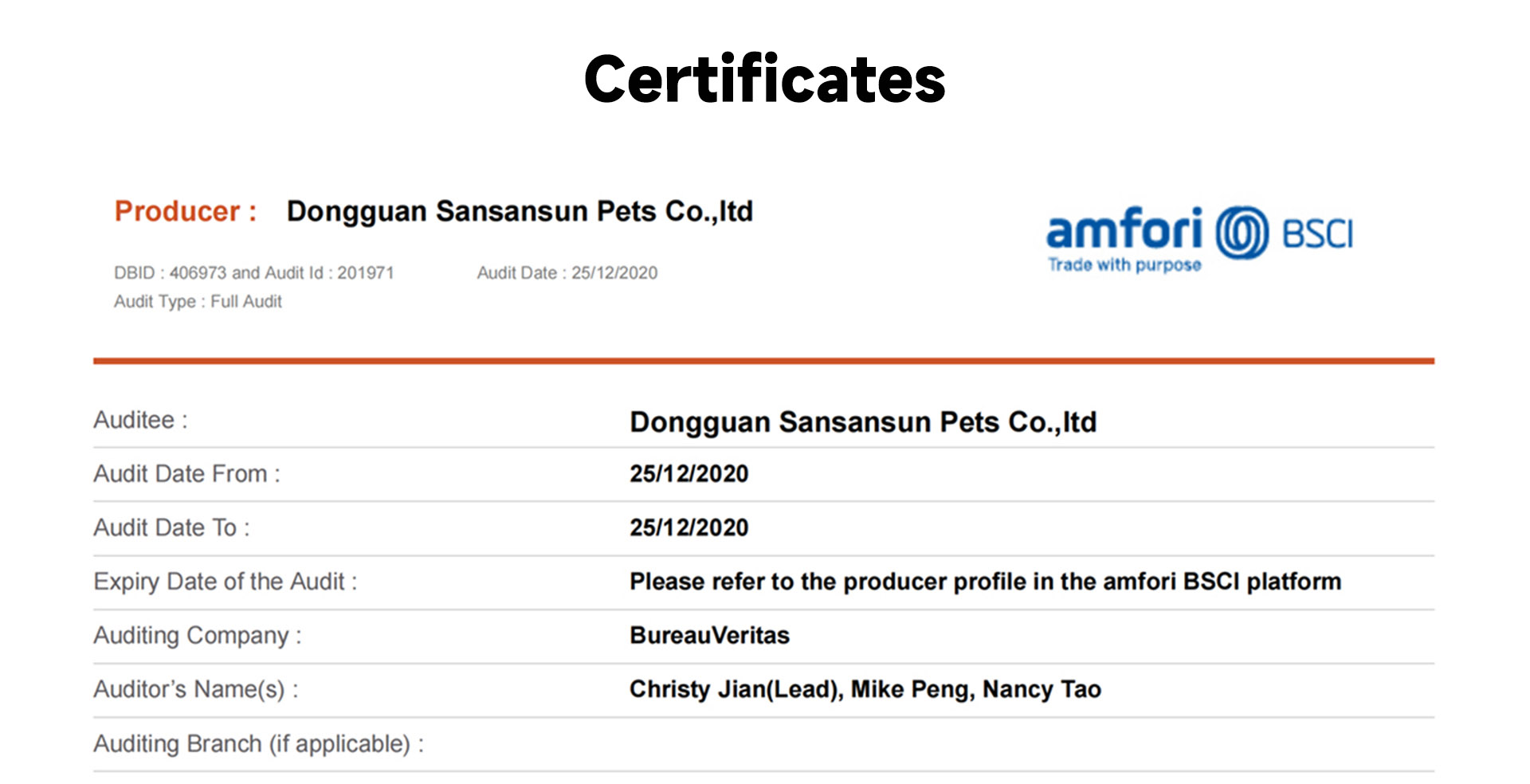
Task: Click the orange horizontal divider line
Action: pos(763,361)
